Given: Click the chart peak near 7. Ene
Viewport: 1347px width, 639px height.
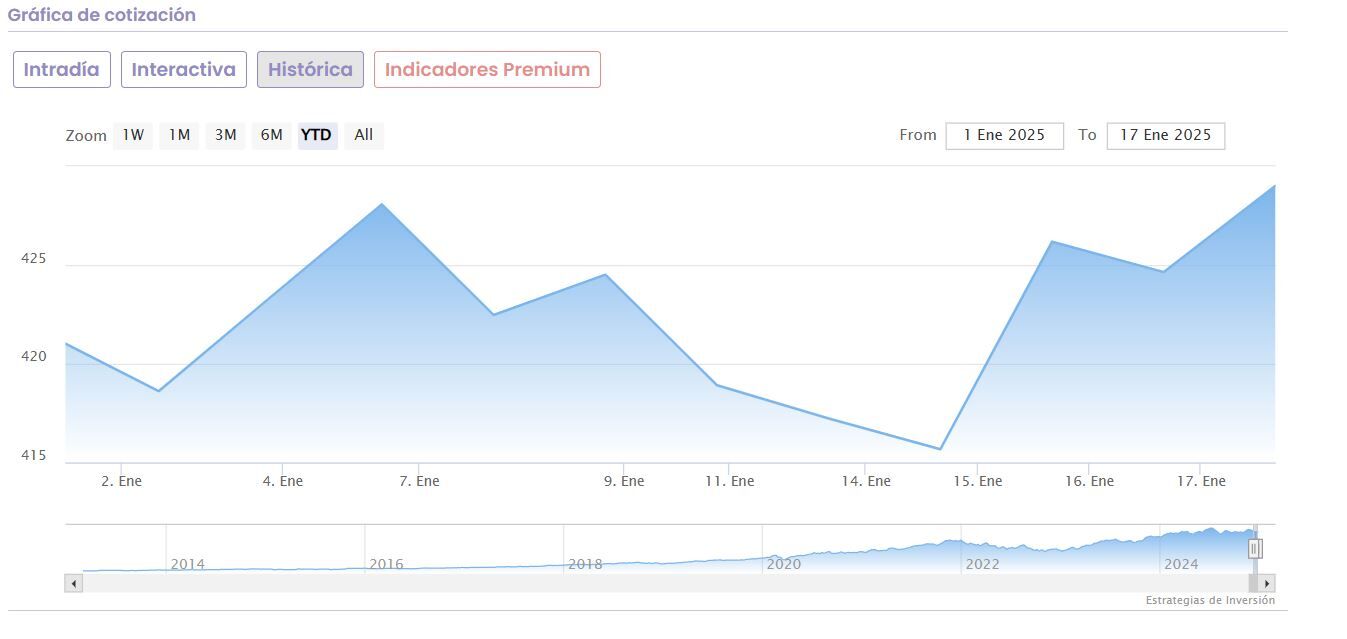Looking at the screenshot, I should 382,205.
